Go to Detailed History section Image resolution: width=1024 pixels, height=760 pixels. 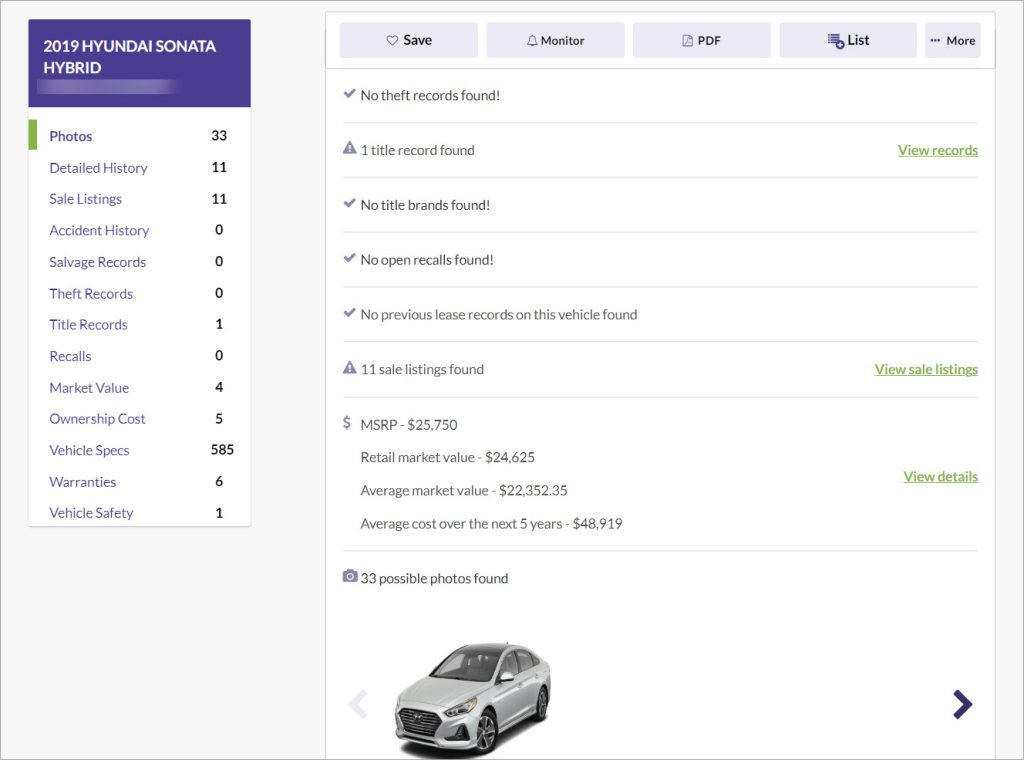(98, 168)
